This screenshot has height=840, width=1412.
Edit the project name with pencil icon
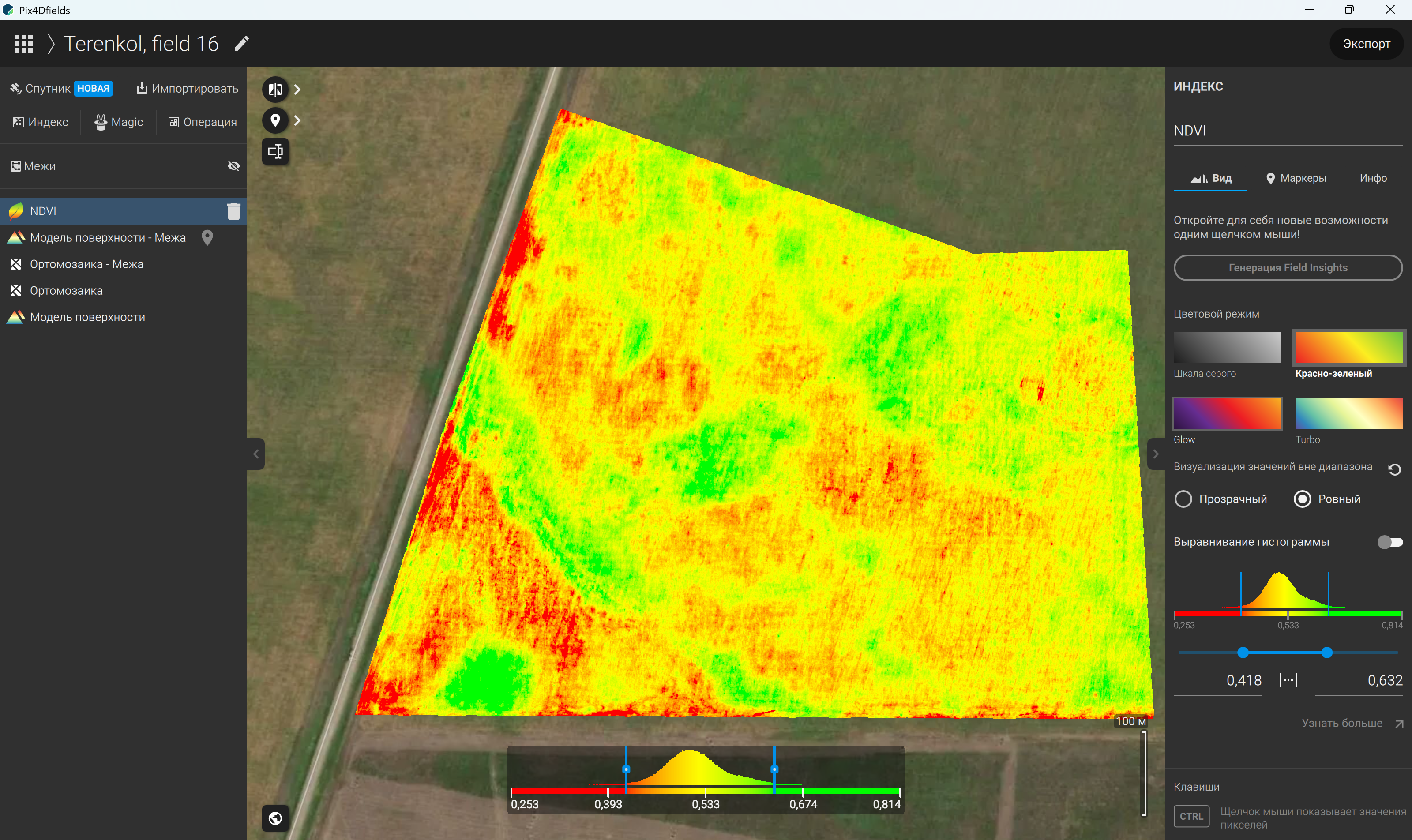(242, 44)
